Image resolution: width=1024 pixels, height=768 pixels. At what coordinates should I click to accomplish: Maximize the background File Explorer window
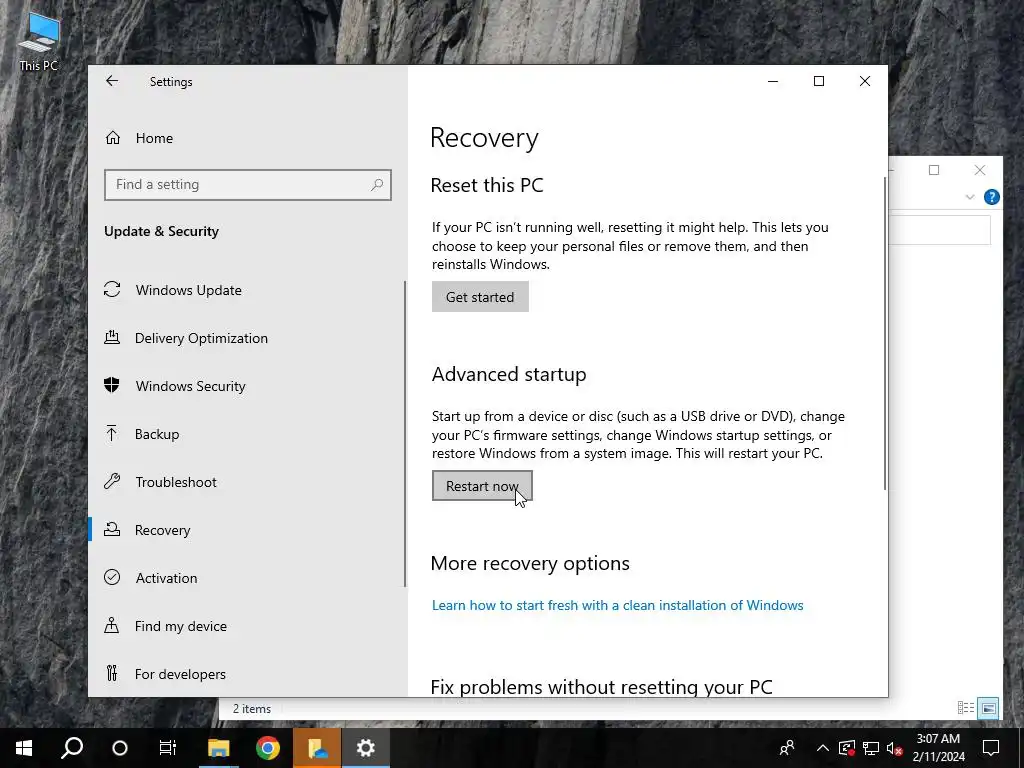[x=934, y=170]
